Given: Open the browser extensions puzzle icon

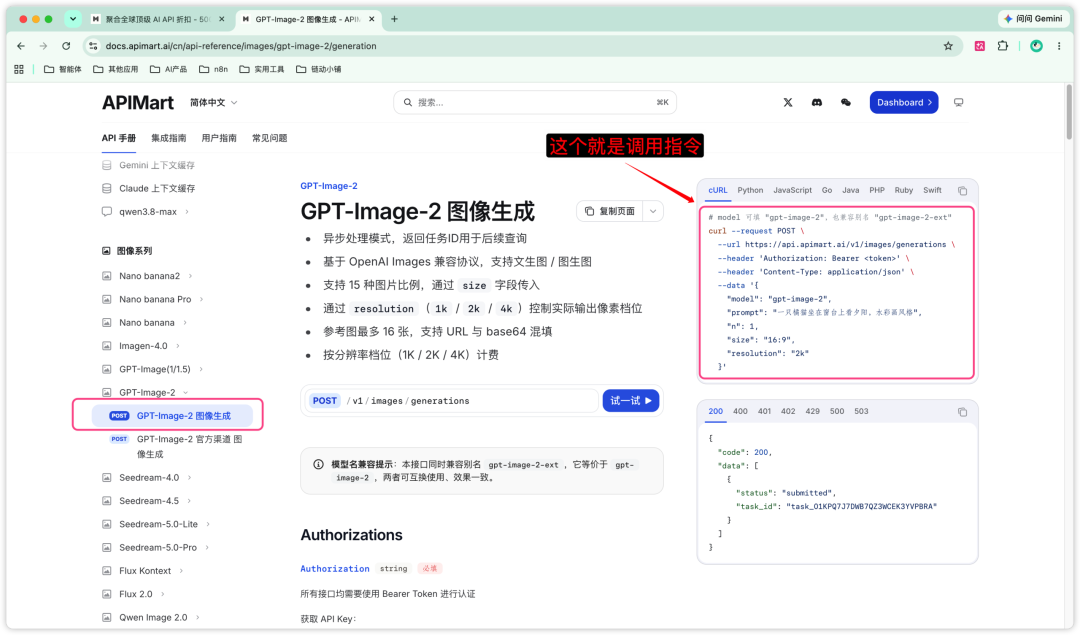Looking at the screenshot, I should coord(1003,46).
